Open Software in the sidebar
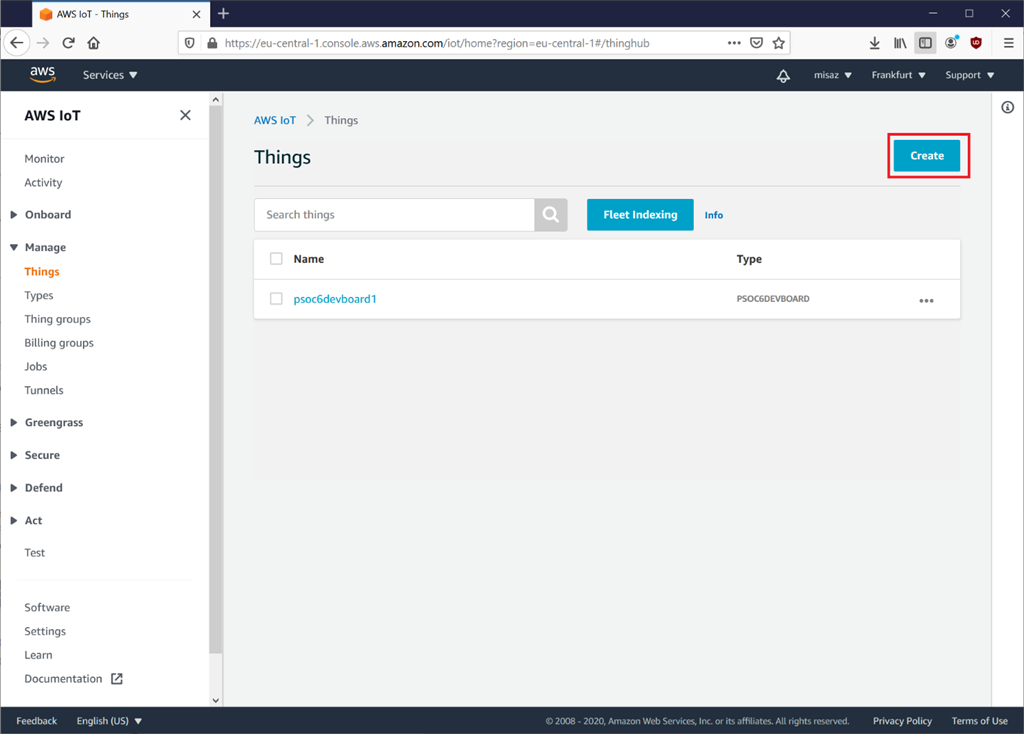 pyautogui.click(x=47, y=607)
